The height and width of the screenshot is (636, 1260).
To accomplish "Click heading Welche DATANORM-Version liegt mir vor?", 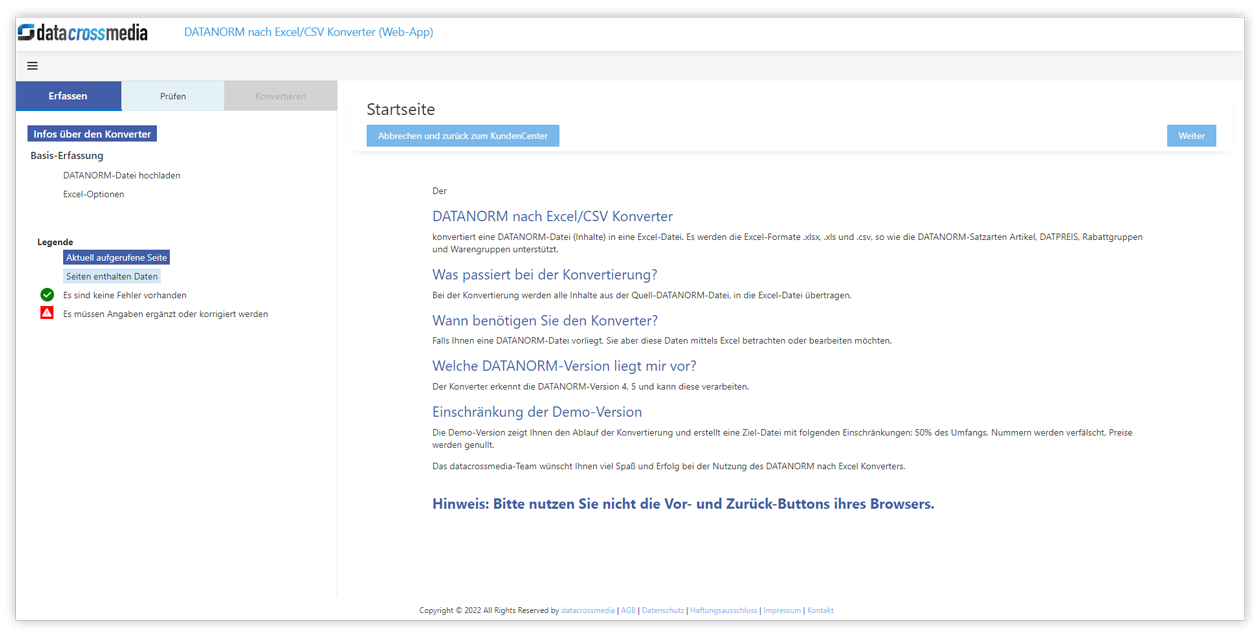I will tap(564, 366).
